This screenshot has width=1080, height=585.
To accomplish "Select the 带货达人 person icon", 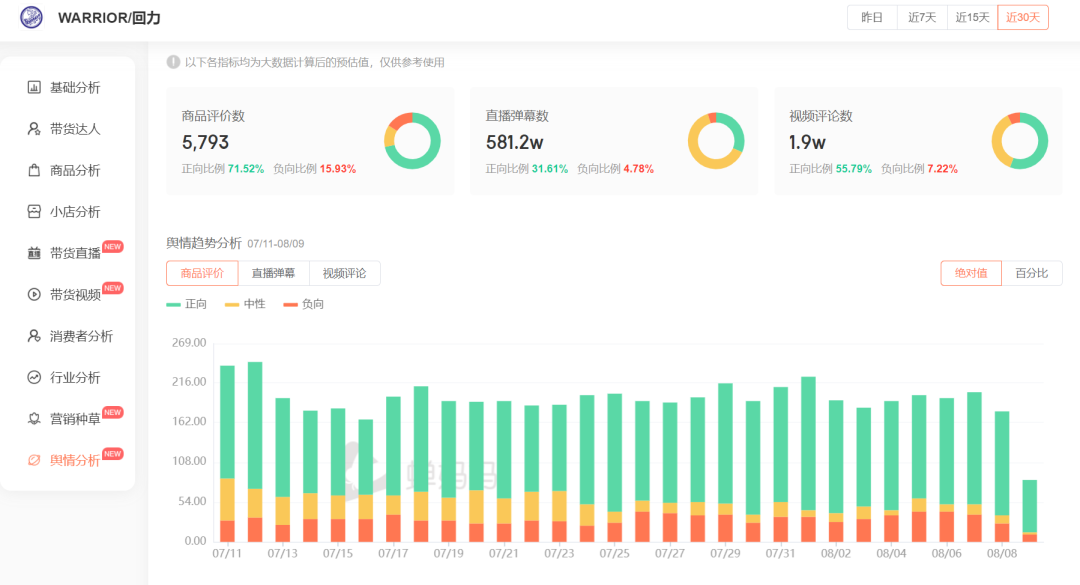I will (x=34, y=129).
